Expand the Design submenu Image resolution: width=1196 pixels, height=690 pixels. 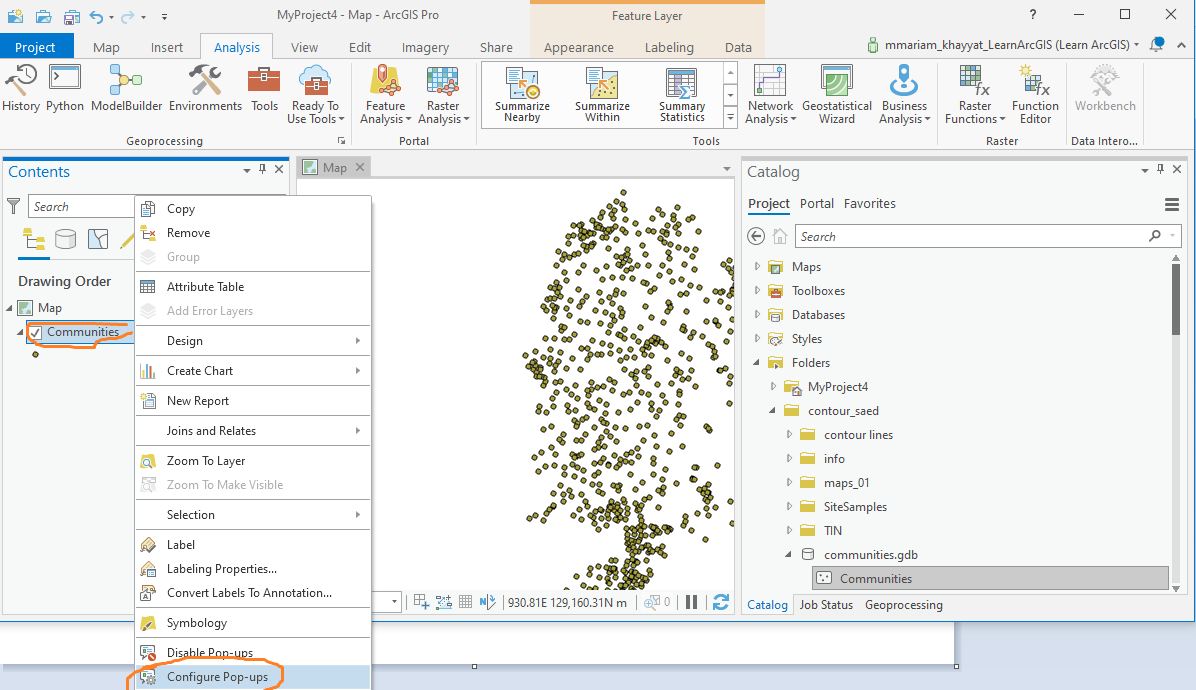tap(252, 341)
